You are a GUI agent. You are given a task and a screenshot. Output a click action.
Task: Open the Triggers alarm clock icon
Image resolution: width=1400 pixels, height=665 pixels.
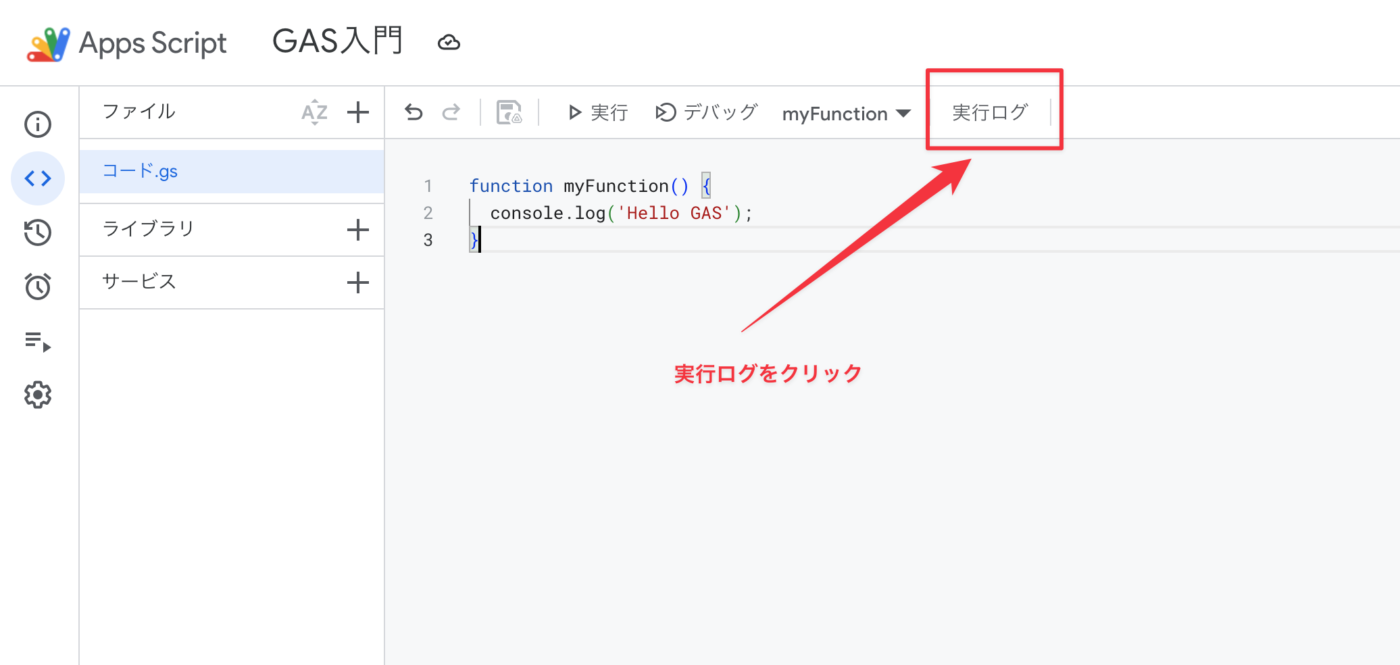click(38, 287)
